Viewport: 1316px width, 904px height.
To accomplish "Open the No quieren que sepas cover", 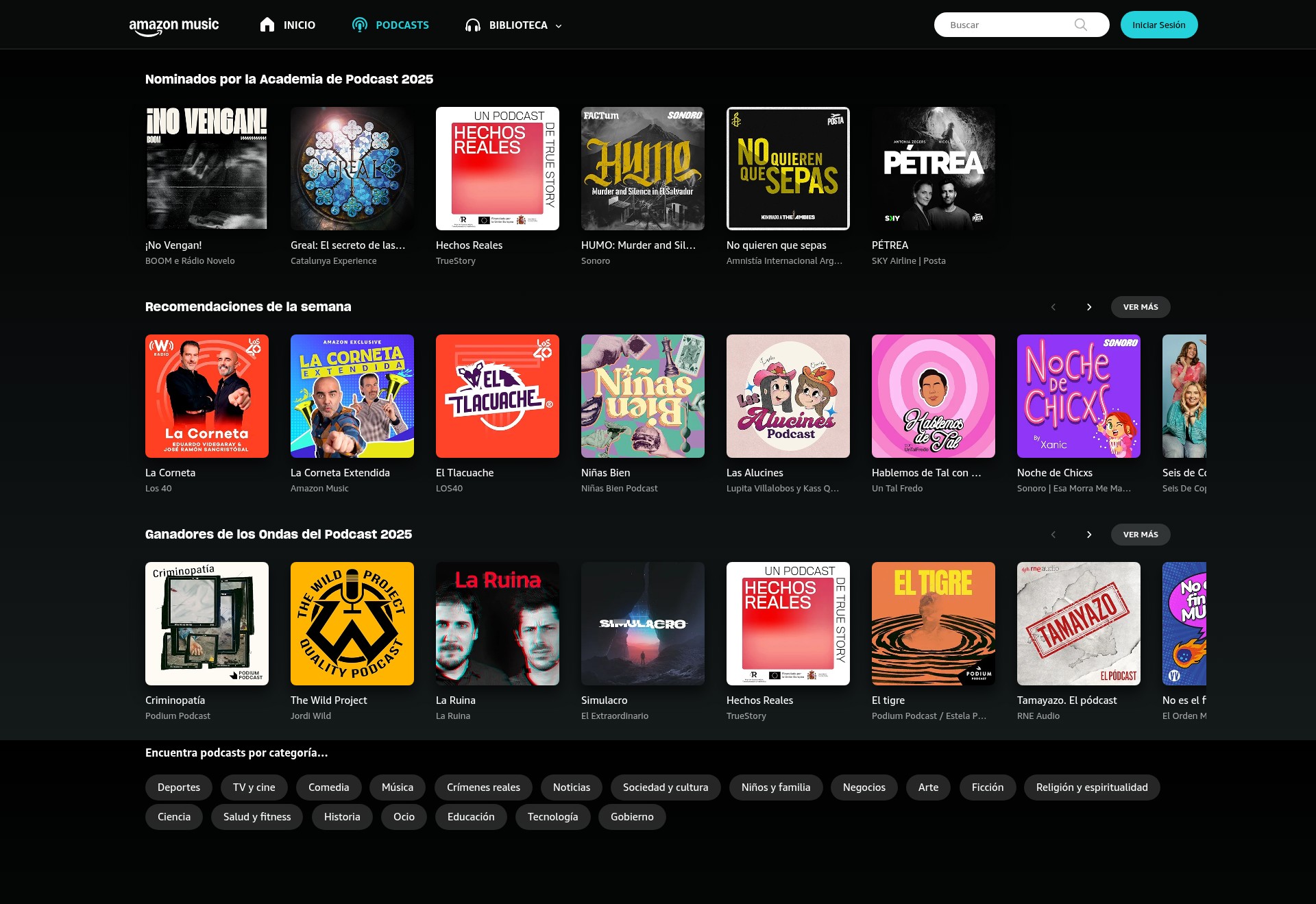I will tap(788, 169).
